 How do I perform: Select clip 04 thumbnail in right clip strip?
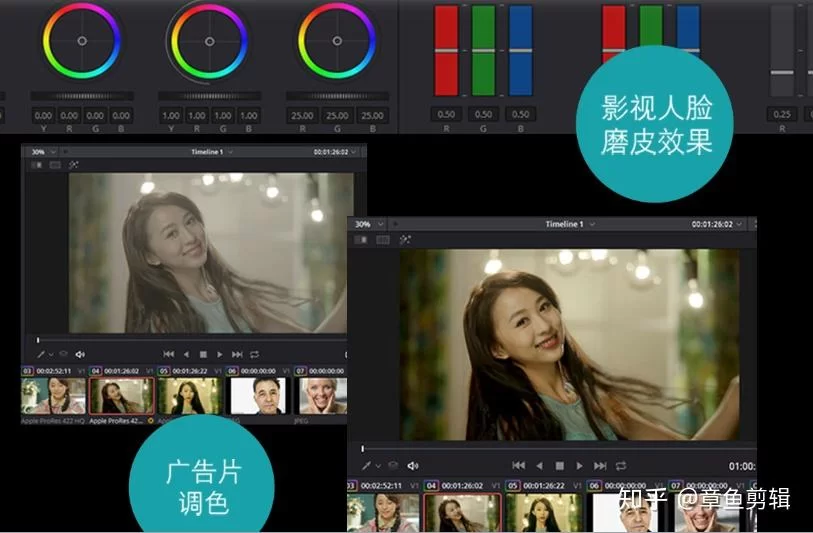coord(461,512)
